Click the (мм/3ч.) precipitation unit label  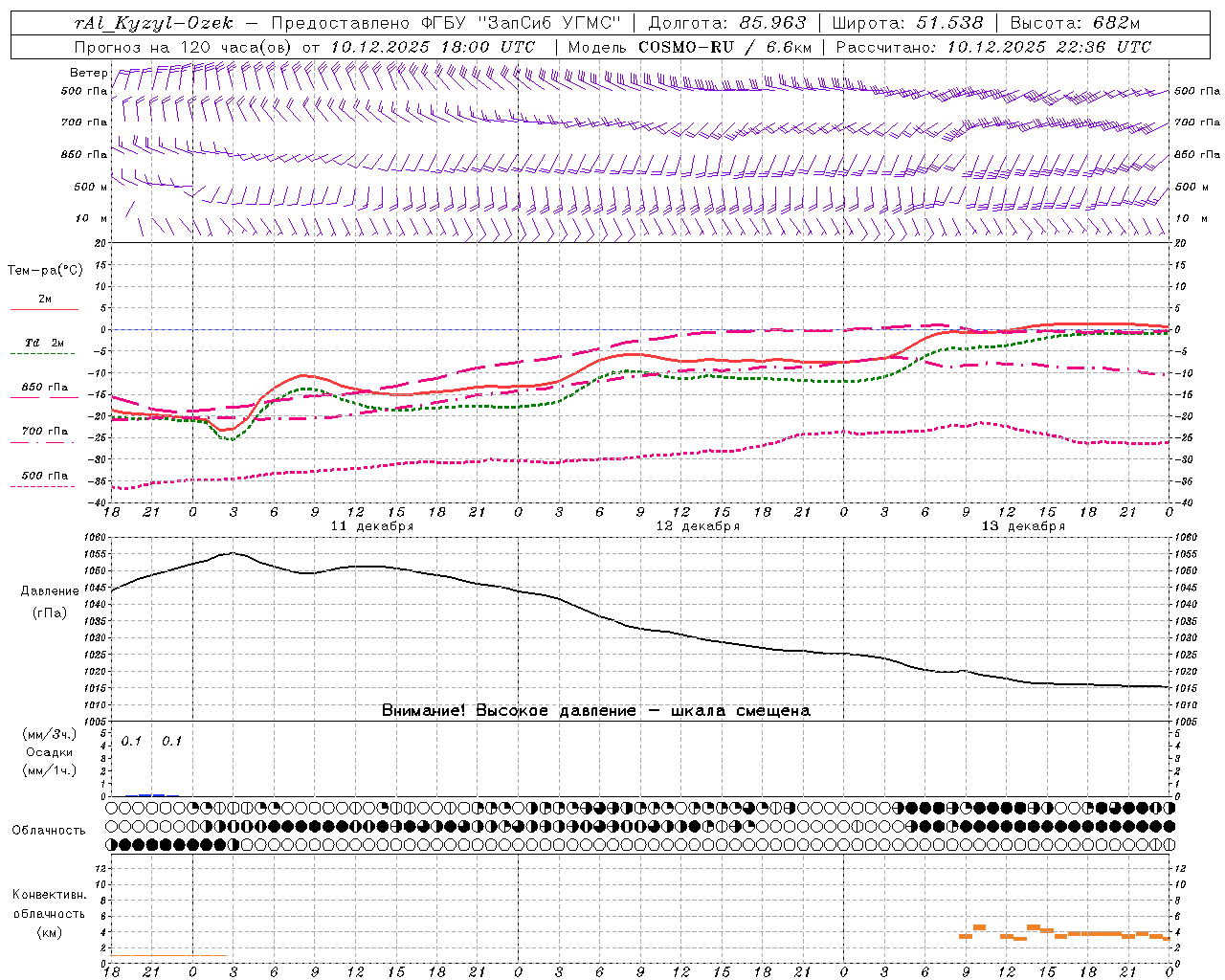(50, 735)
